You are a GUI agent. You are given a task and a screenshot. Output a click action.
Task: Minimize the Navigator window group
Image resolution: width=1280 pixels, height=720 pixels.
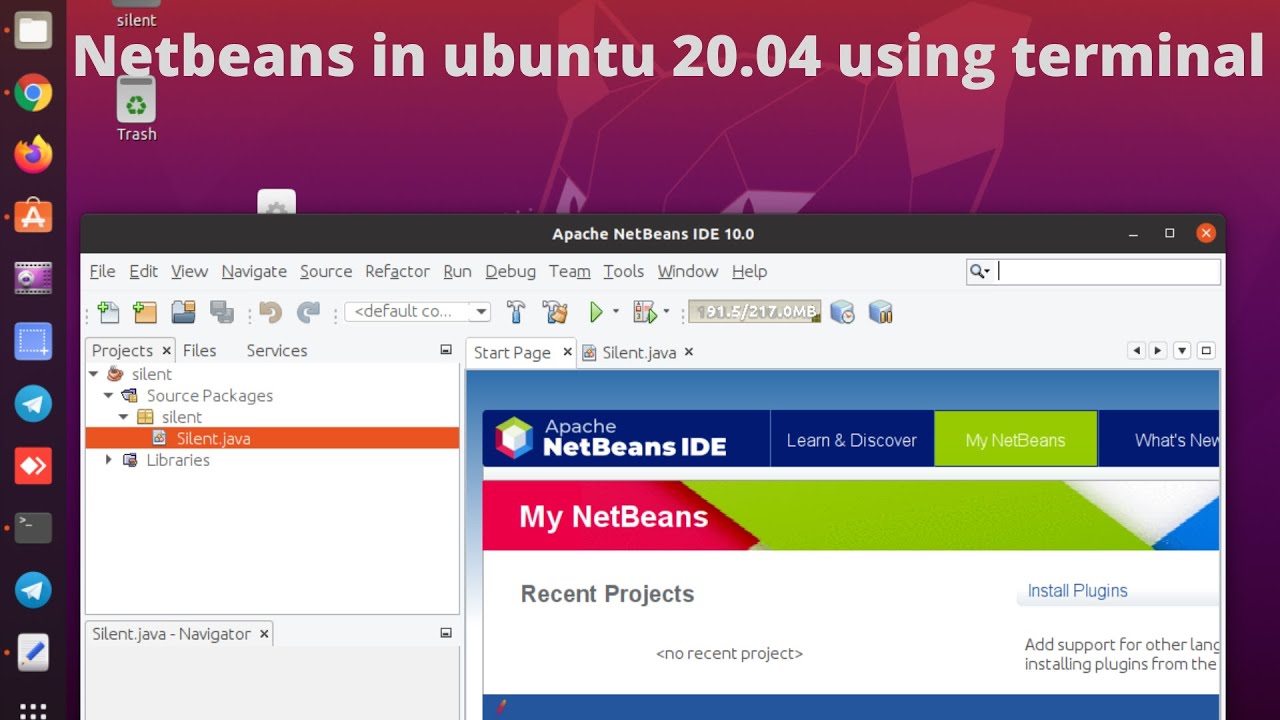coord(446,633)
